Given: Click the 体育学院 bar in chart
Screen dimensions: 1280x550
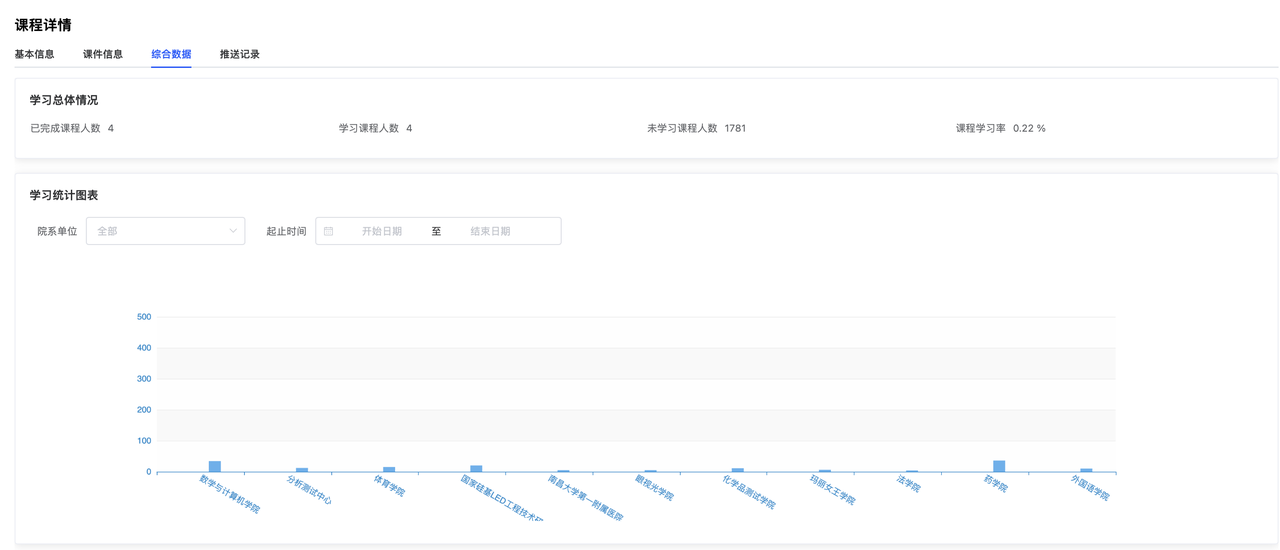Looking at the screenshot, I should (389, 469).
